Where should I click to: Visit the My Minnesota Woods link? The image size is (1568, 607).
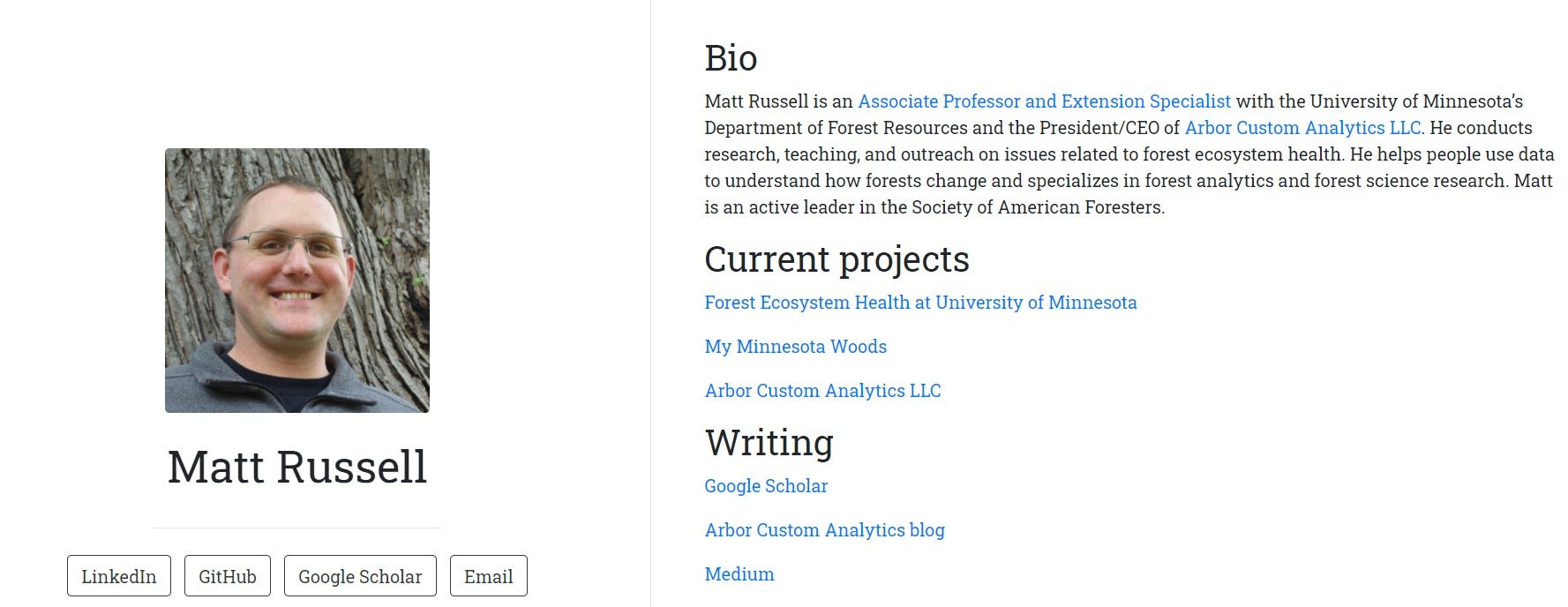795,347
